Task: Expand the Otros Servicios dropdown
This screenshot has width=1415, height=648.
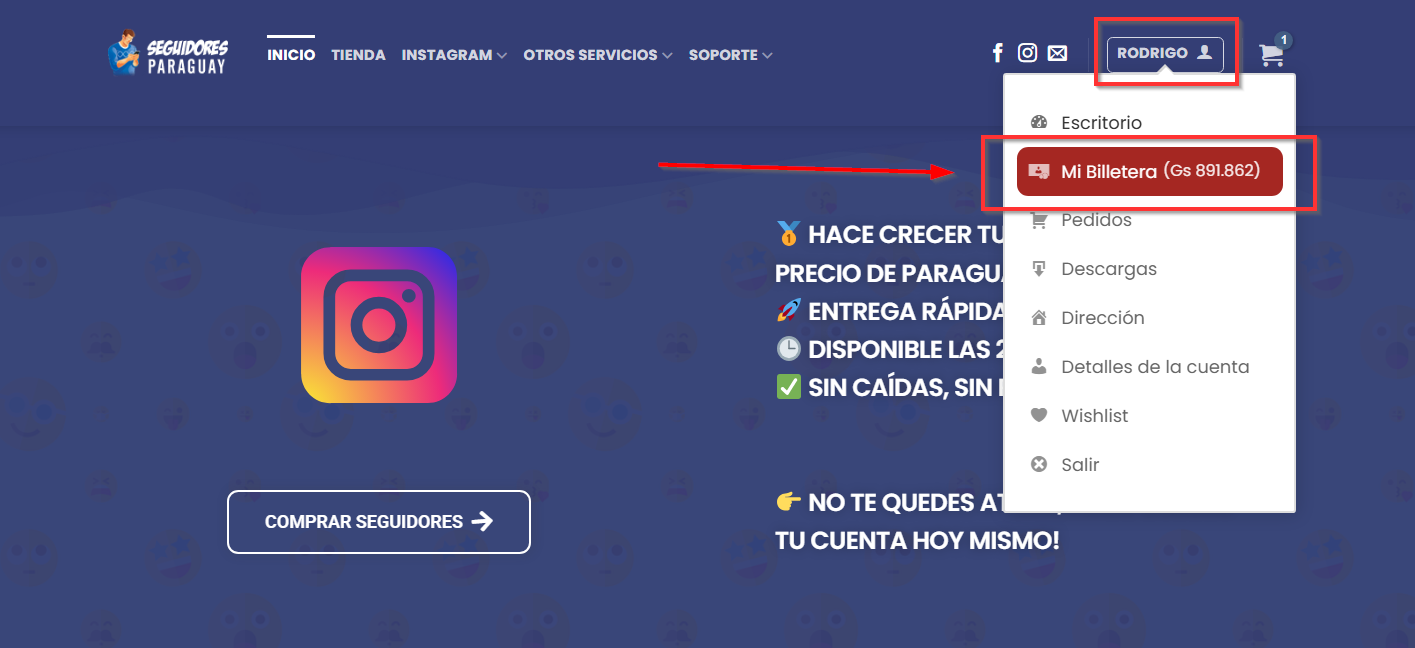Action: click(x=598, y=55)
